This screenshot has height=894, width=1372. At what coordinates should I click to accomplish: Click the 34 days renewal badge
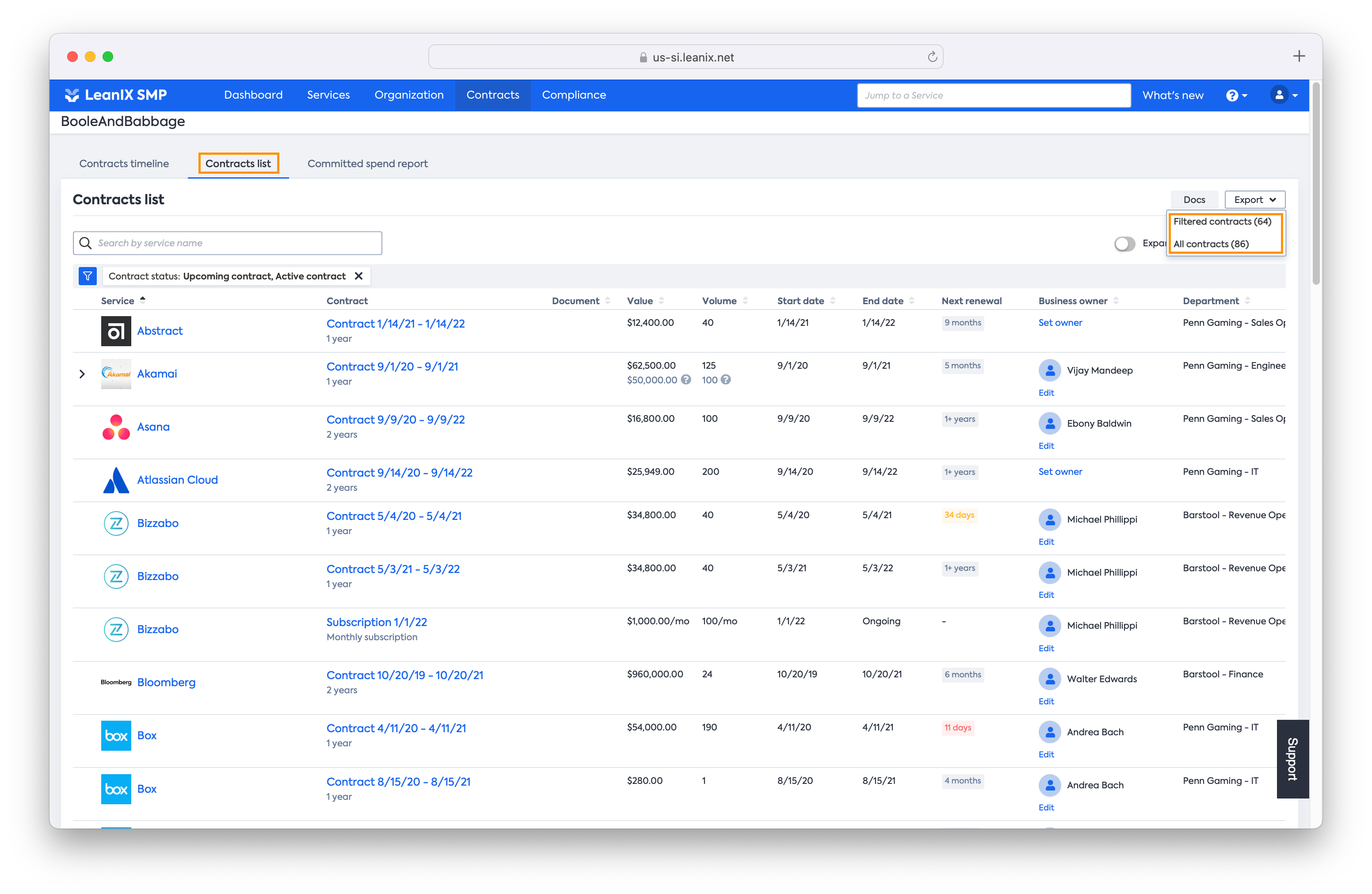(959, 515)
